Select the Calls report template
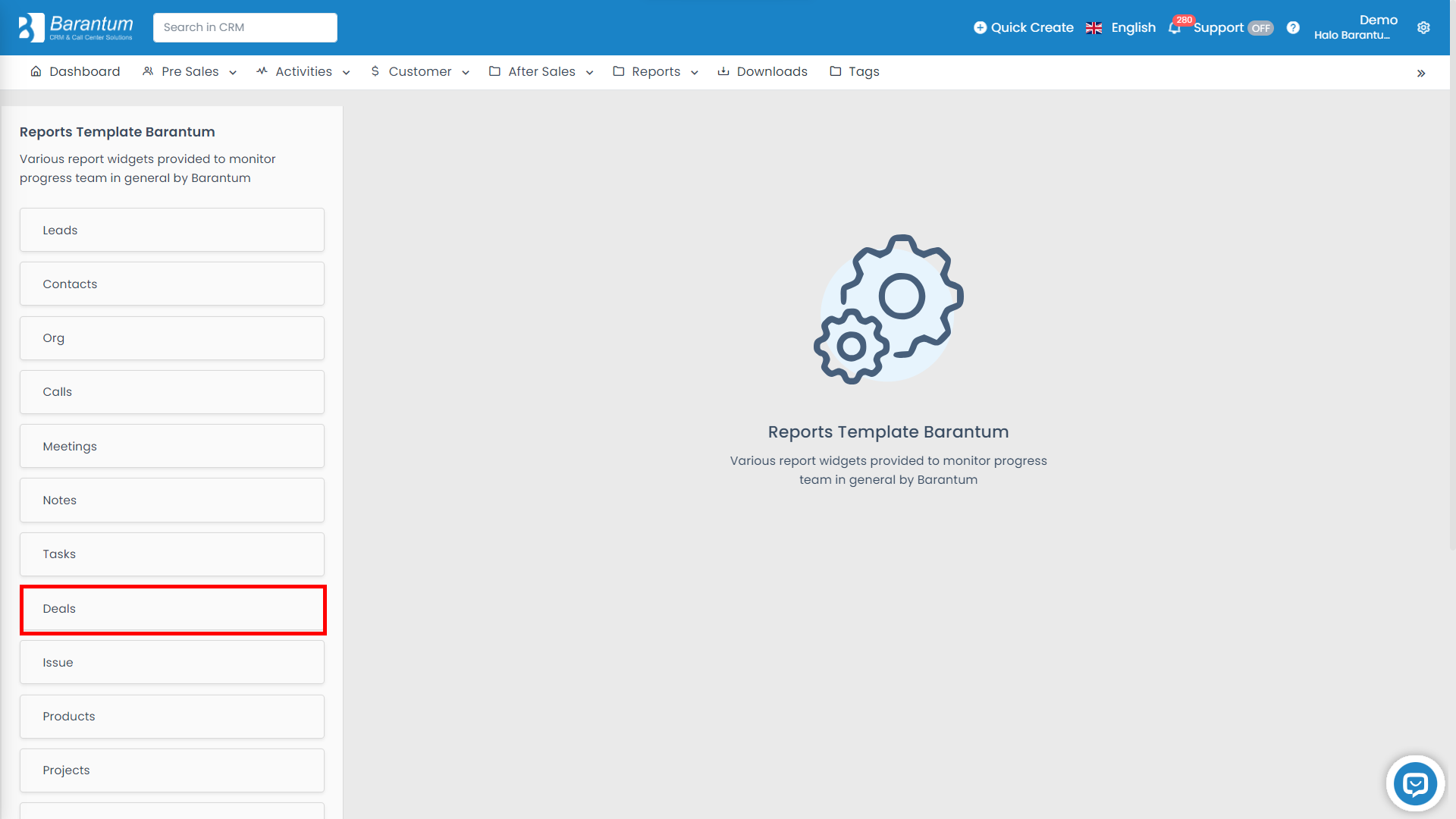 (x=172, y=392)
